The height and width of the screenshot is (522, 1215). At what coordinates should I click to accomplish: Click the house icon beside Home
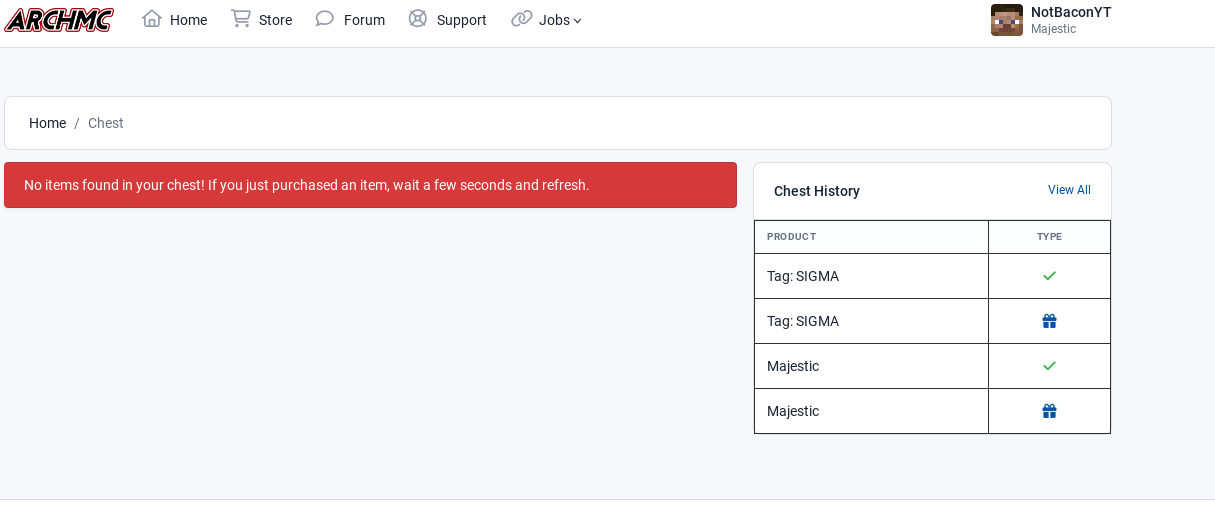click(152, 18)
